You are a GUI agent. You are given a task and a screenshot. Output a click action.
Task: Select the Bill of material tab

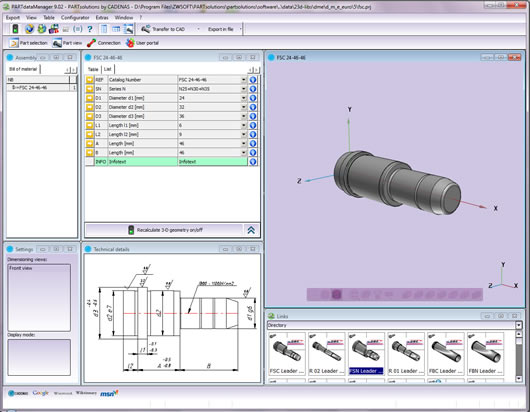(23, 69)
